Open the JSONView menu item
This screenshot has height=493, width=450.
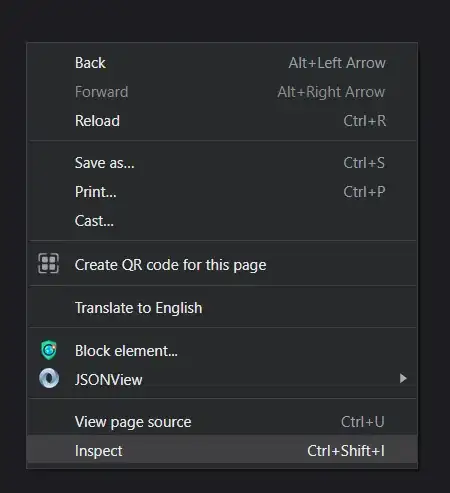tap(222, 379)
